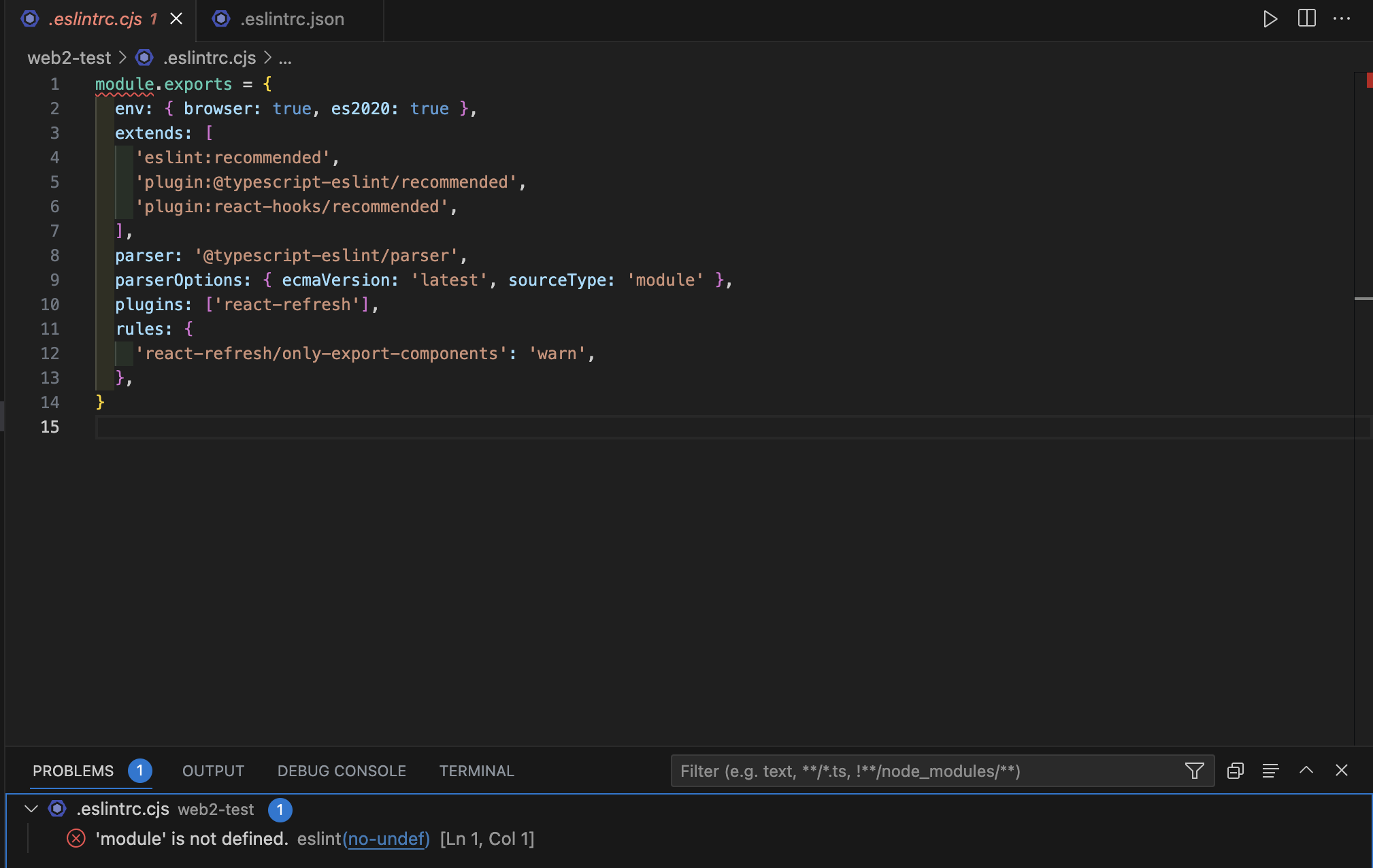Click the exports keyword on line 1
The width and height of the screenshot is (1373, 868).
(x=198, y=84)
